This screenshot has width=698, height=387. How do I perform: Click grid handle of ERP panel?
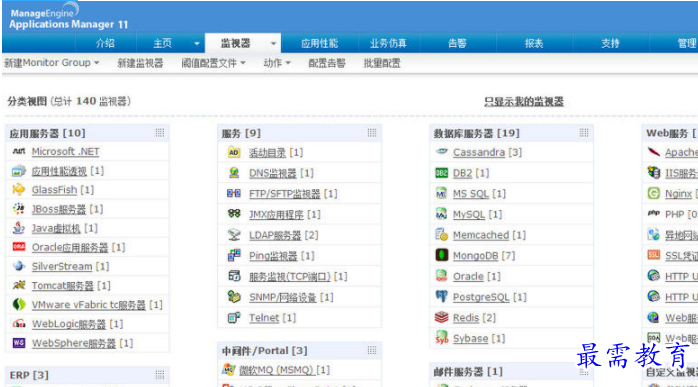coord(160,375)
